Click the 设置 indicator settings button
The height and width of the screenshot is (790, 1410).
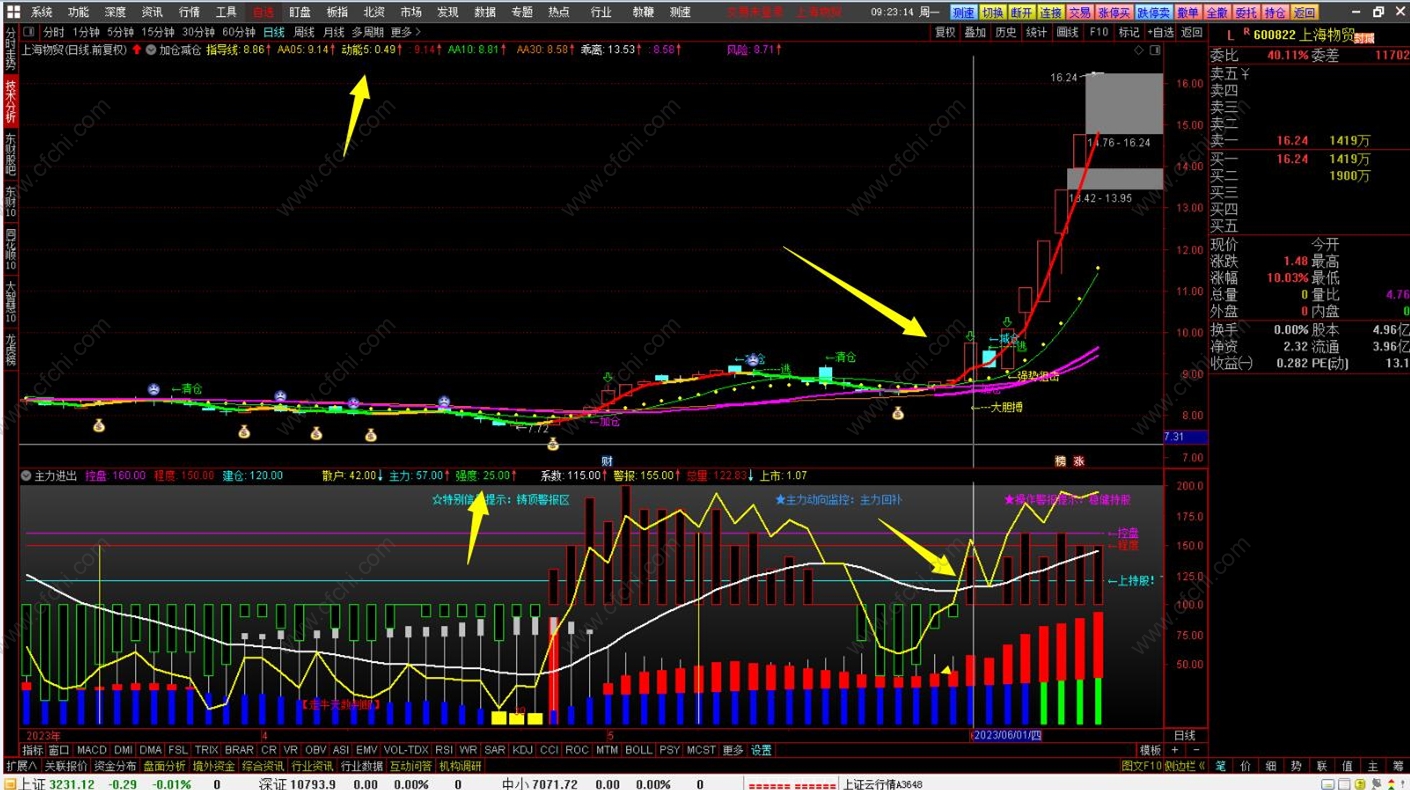click(761, 750)
